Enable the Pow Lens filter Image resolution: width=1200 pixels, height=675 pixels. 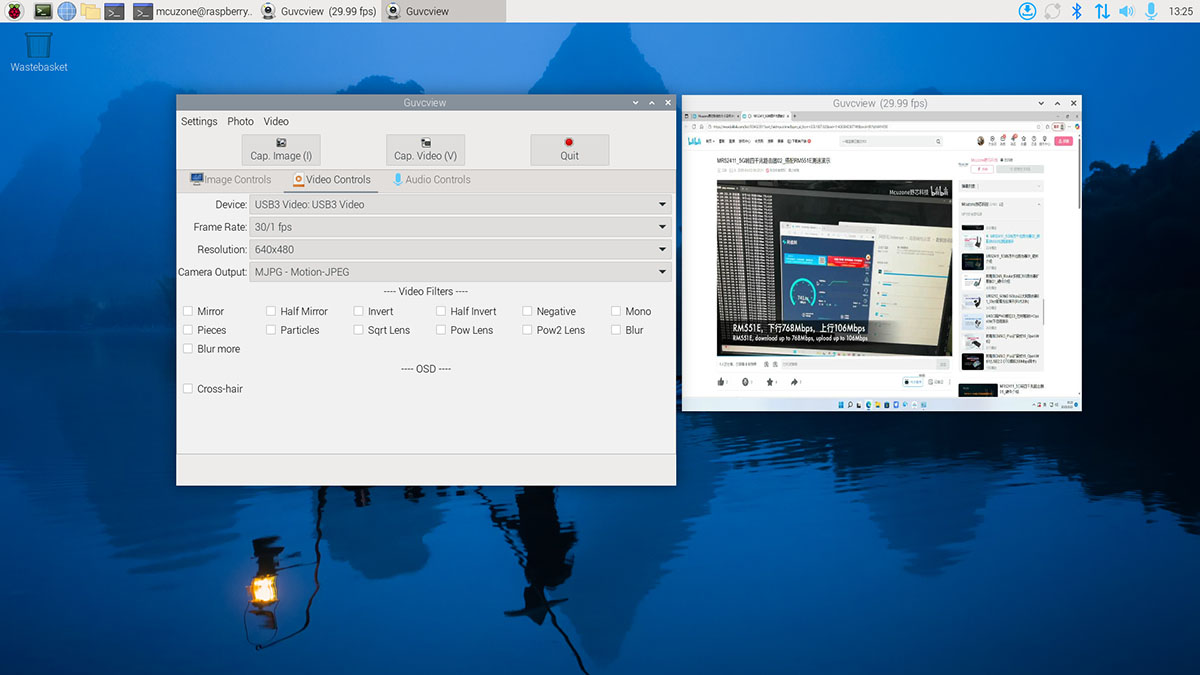(x=441, y=330)
